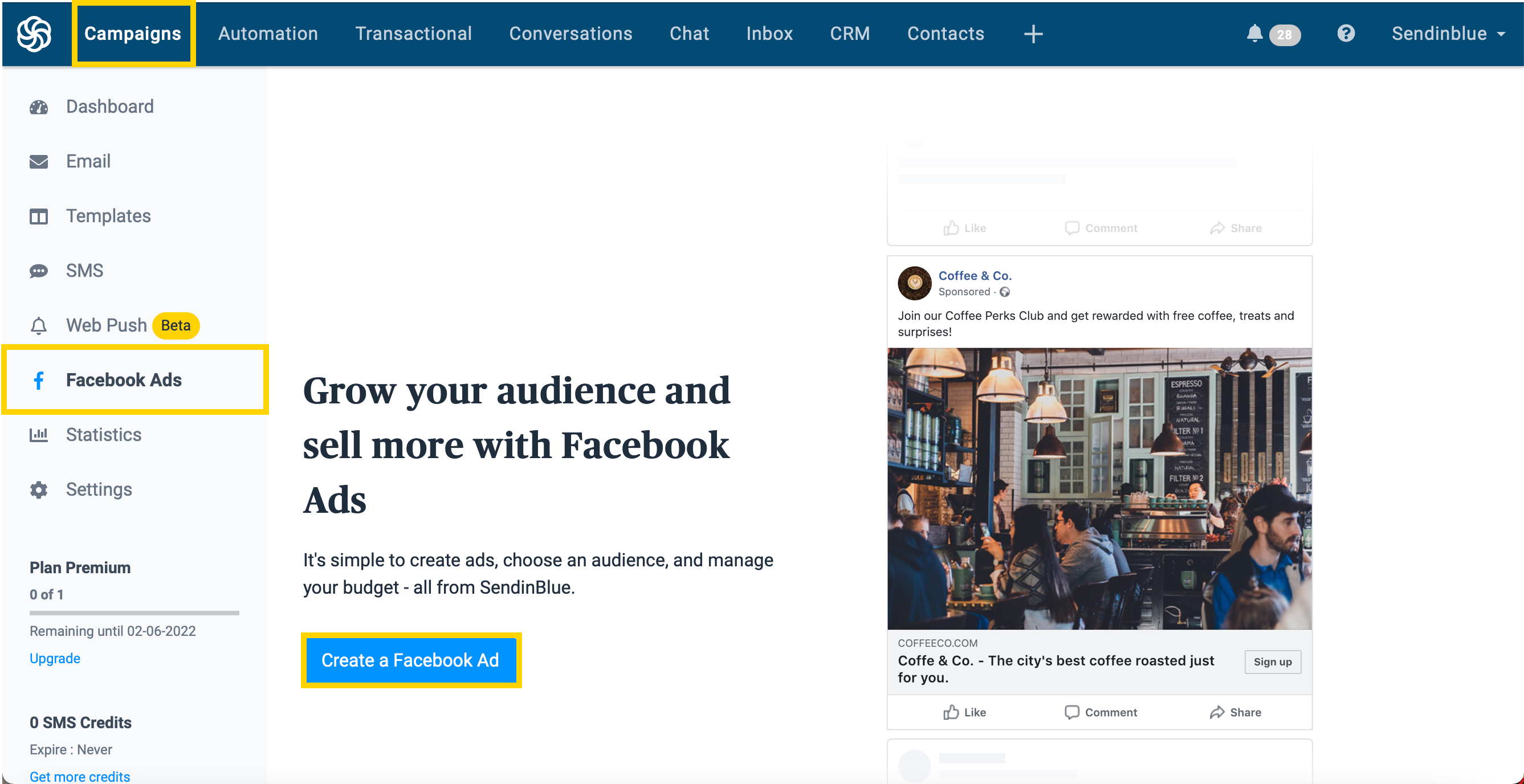Viewport: 1524px width, 784px height.
Task: Click the Sponsored globe icon
Action: point(1005,292)
